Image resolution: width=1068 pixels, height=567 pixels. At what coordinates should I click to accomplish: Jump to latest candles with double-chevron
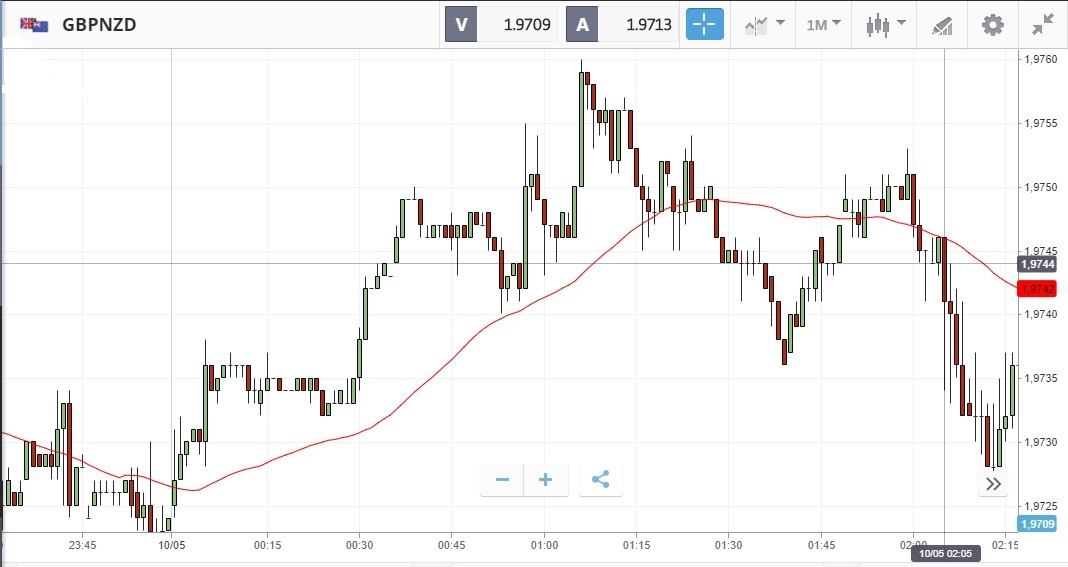click(x=993, y=484)
